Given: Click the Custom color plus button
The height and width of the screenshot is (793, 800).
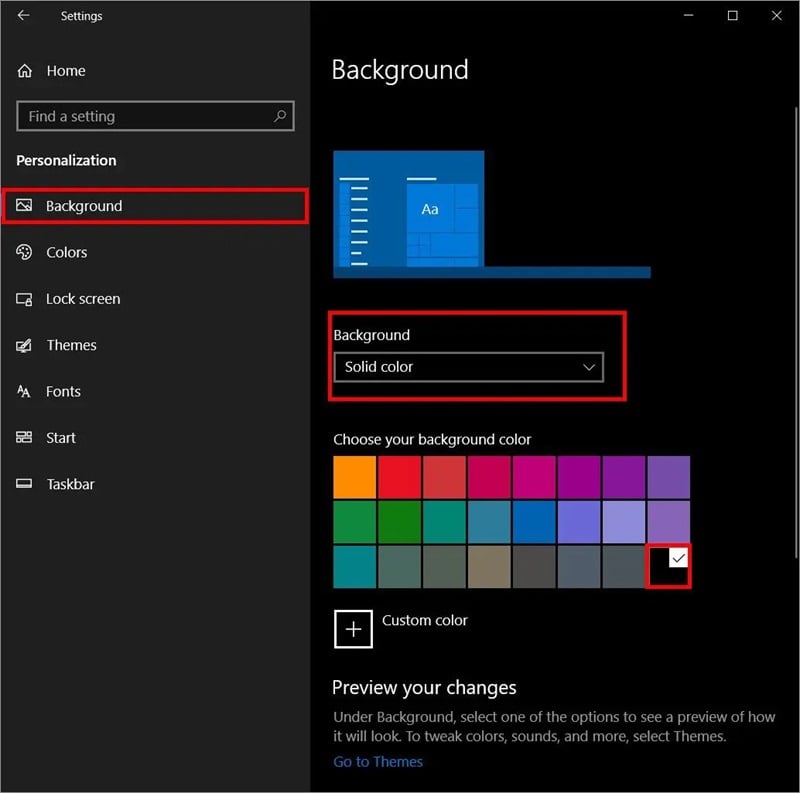Looking at the screenshot, I should coord(353,629).
